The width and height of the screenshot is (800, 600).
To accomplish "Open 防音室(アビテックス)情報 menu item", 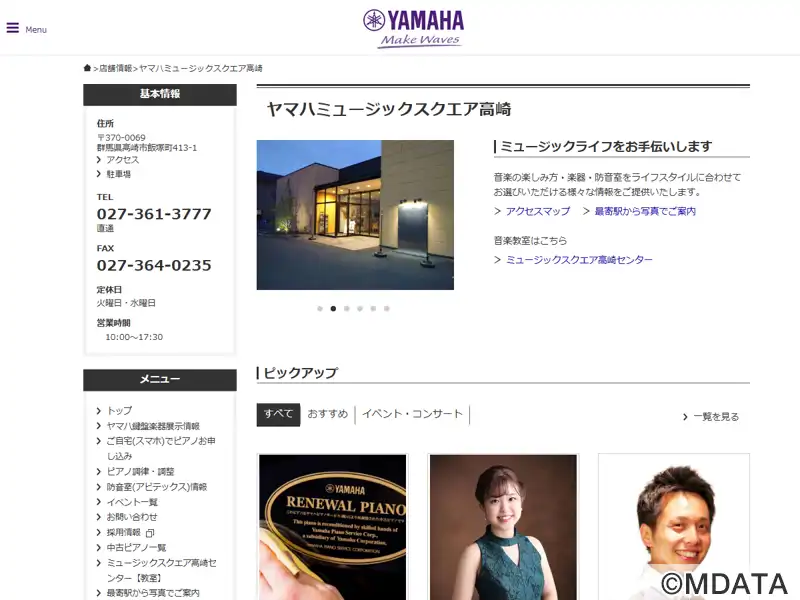I will coord(157,487).
